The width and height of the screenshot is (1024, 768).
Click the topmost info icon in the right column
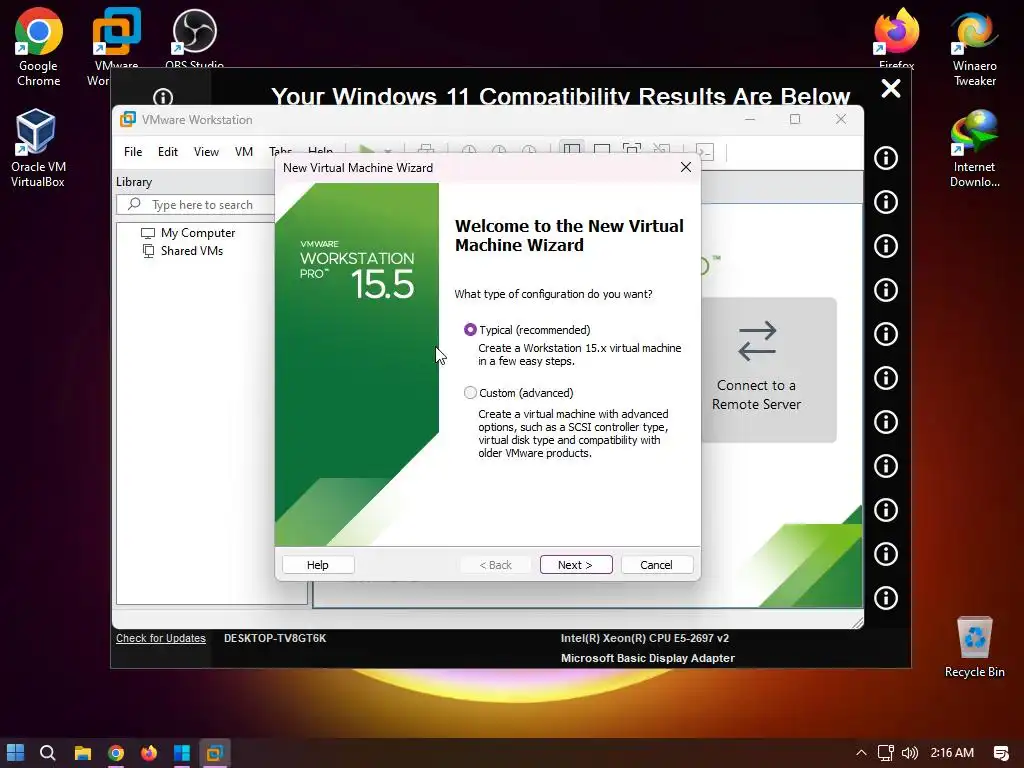click(886, 158)
